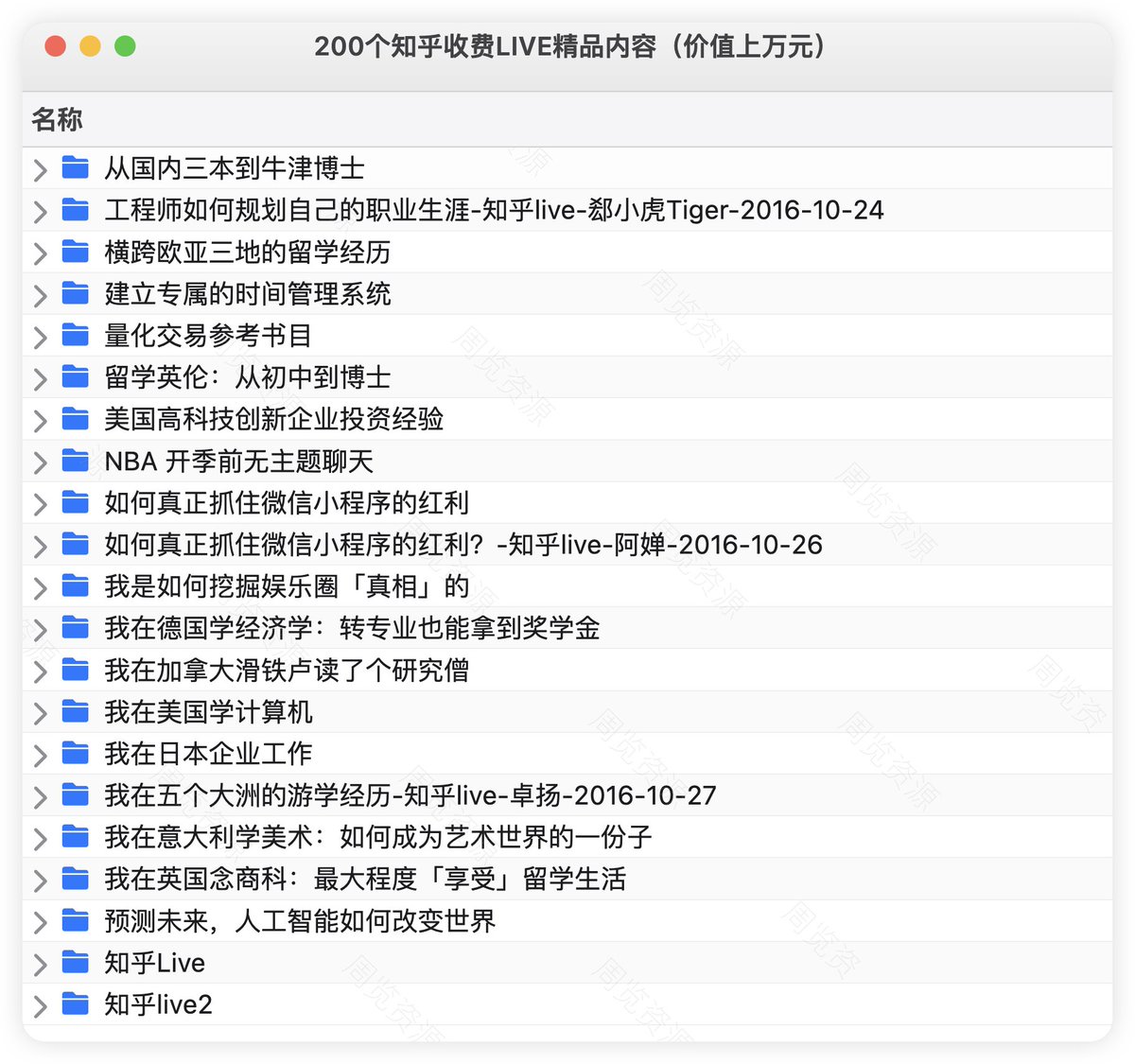
Task: Select 我在德国学经济学：转专业也能拿到奖学金 name
Action: tap(352, 628)
